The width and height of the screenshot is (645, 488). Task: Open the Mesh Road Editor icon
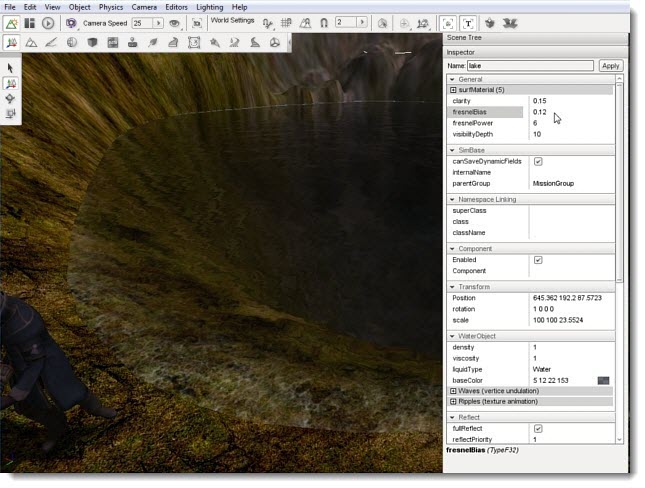click(x=173, y=42)
